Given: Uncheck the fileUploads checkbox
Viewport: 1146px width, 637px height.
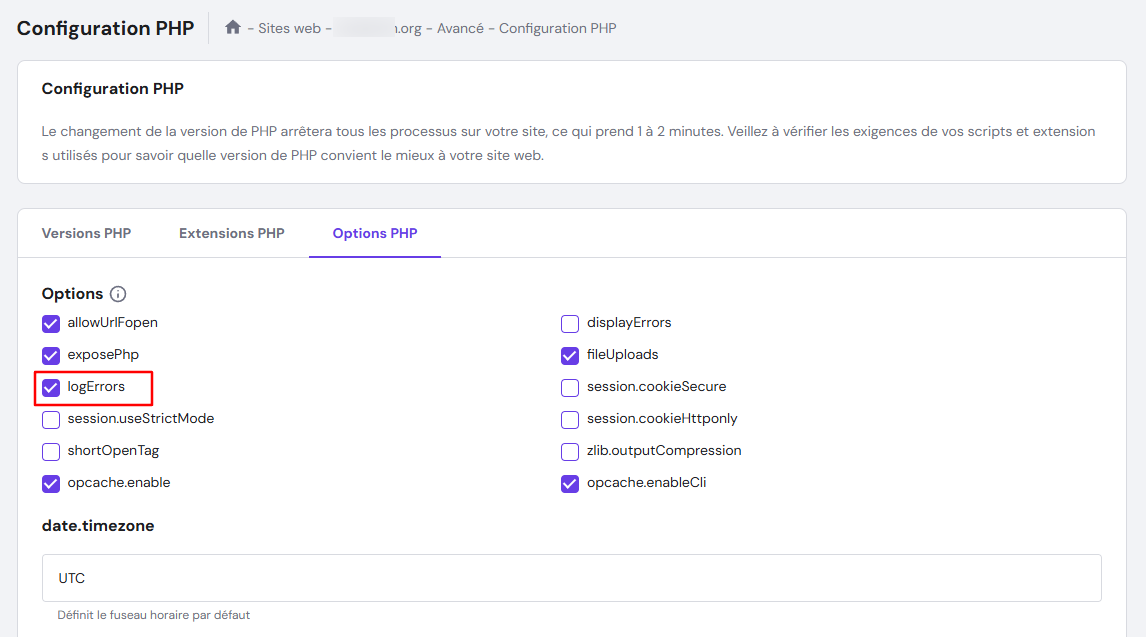Looking at the screenshot, I should (570, 355).
